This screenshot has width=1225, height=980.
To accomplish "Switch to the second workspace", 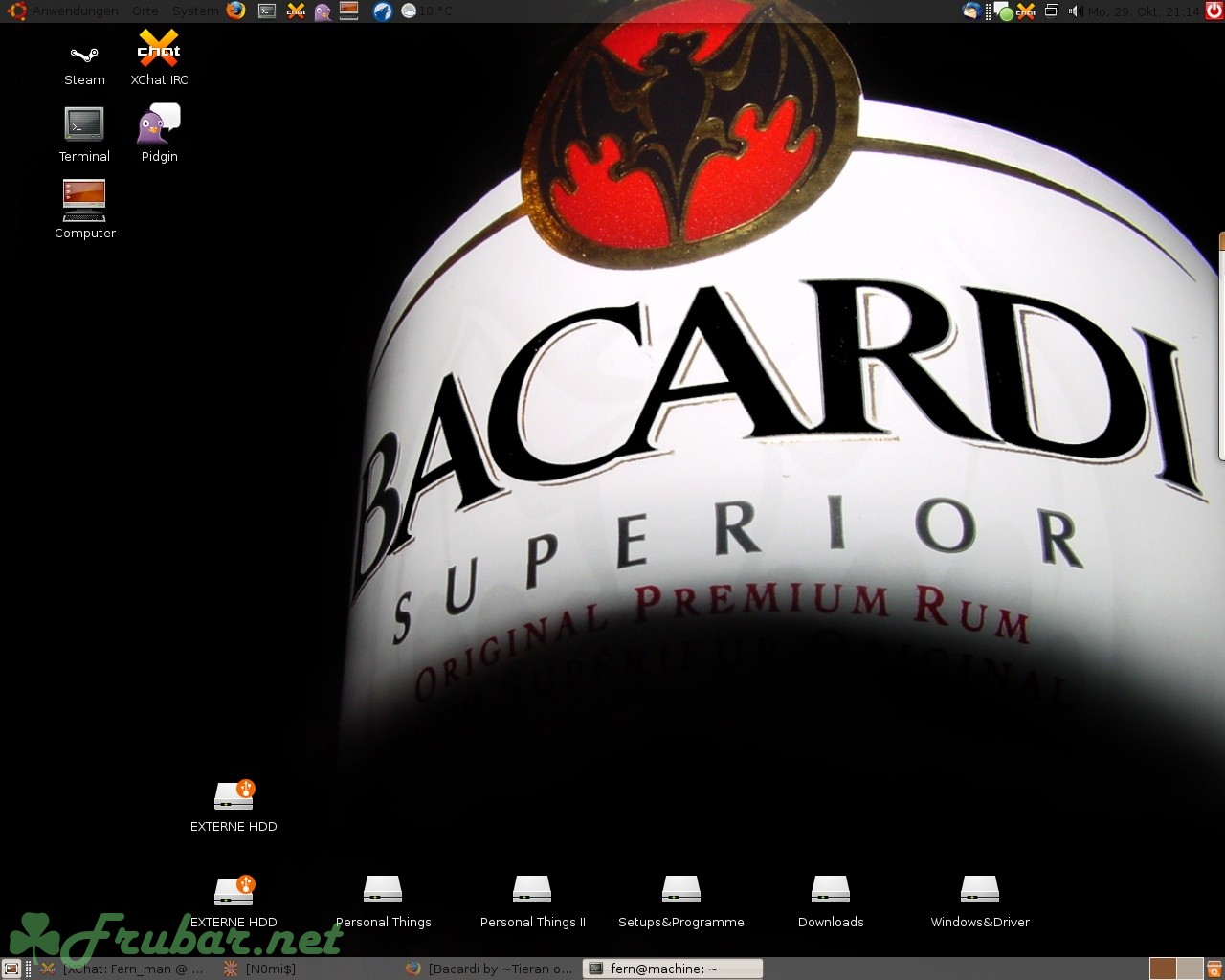I will point(1190,969).
